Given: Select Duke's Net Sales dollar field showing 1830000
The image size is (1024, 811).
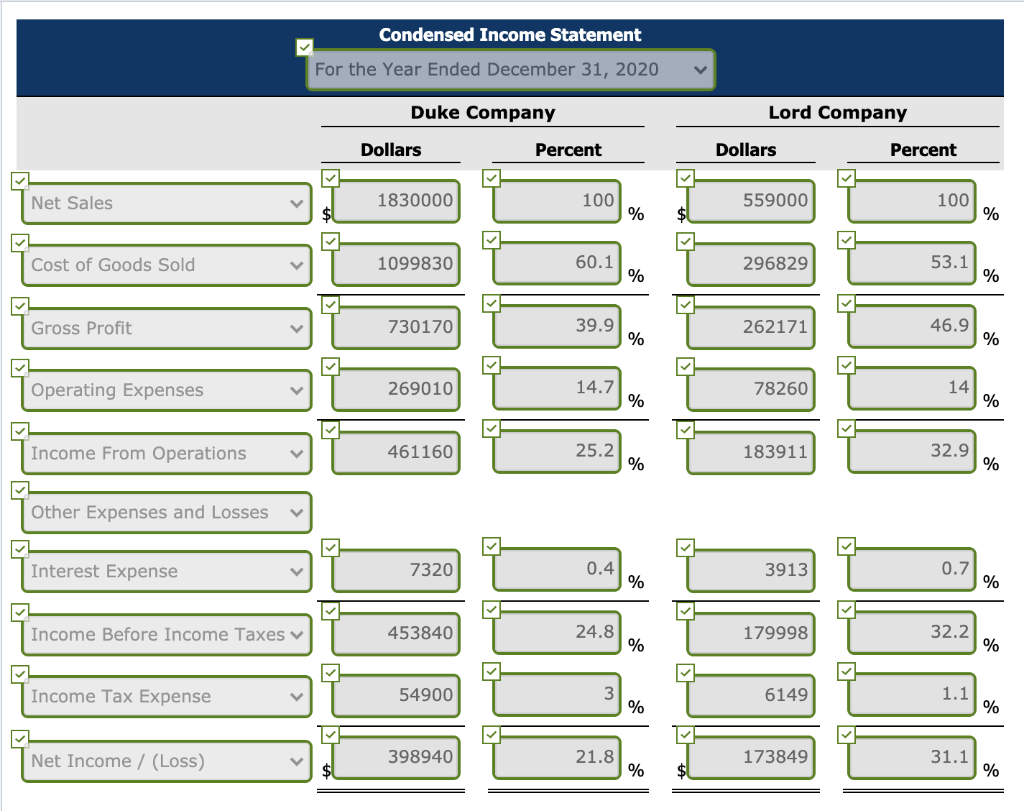Looking at the screenshot, I should tap(392, 200).
